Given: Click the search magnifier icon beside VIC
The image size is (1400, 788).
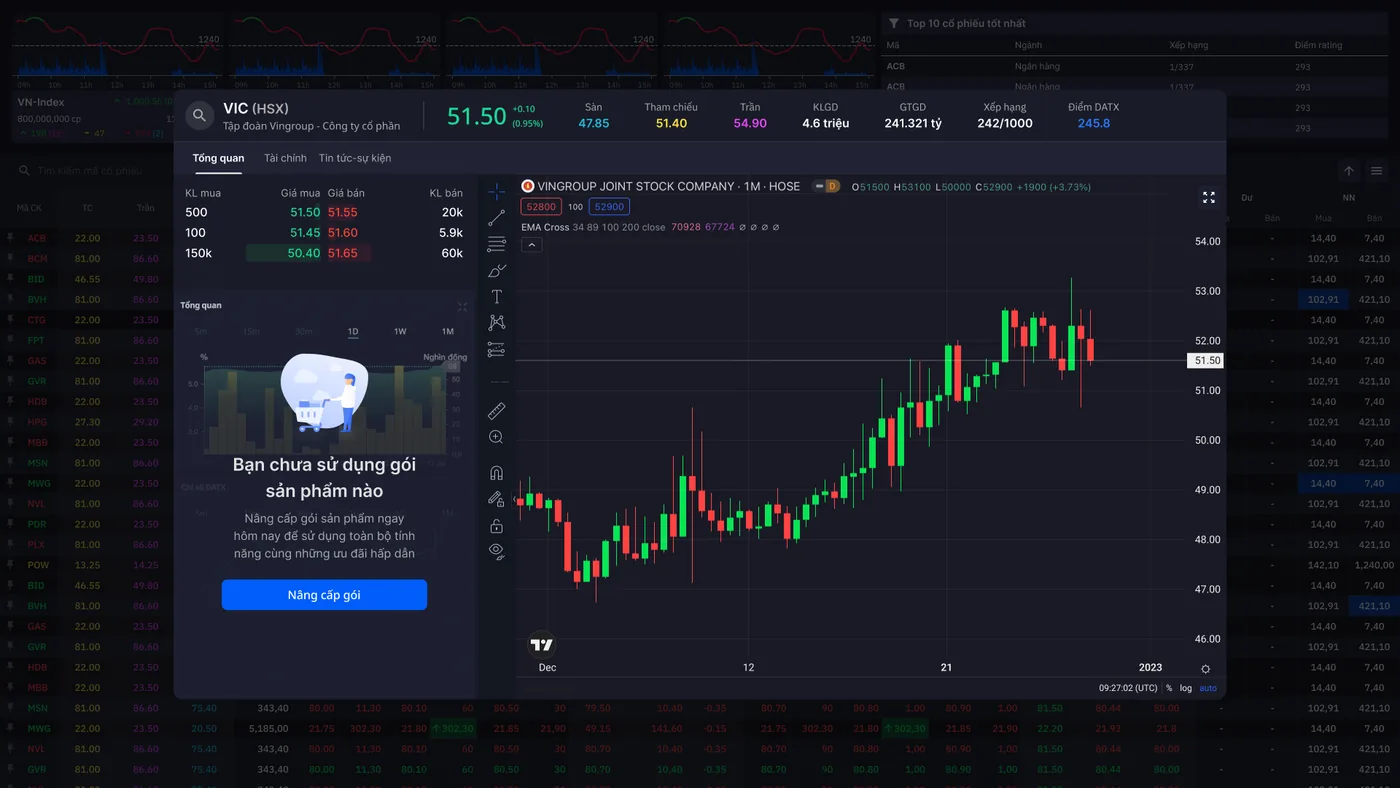Looking at the screenshot, I should tap(199, 116).
